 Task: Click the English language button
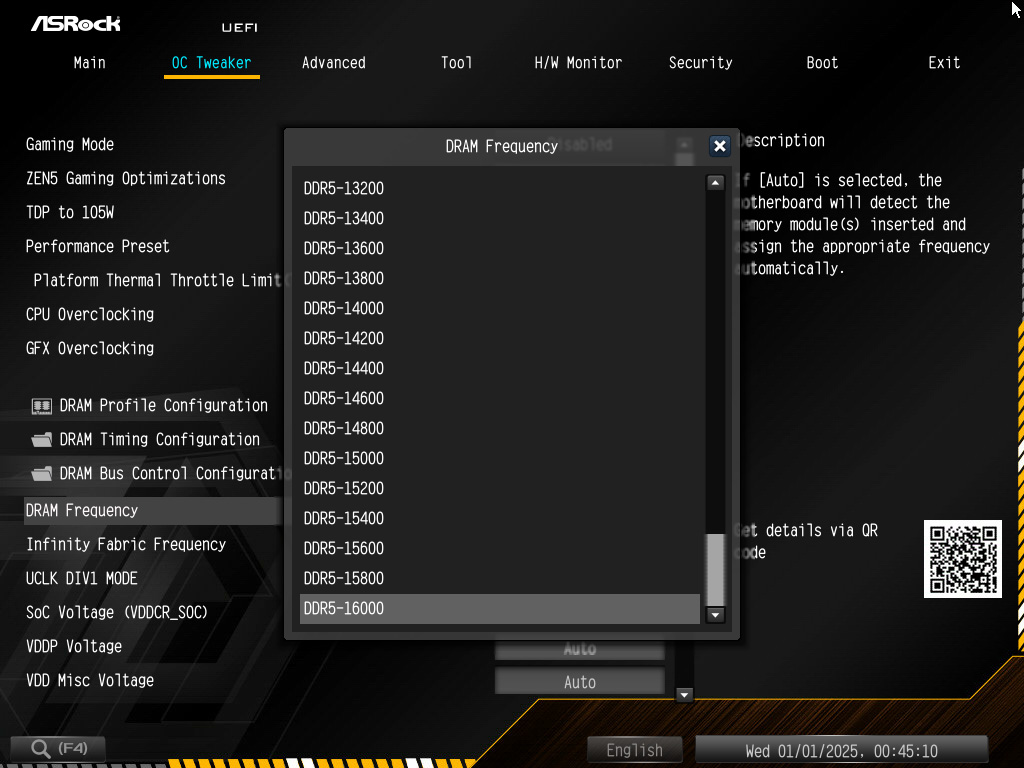click(x=634, y=750)
